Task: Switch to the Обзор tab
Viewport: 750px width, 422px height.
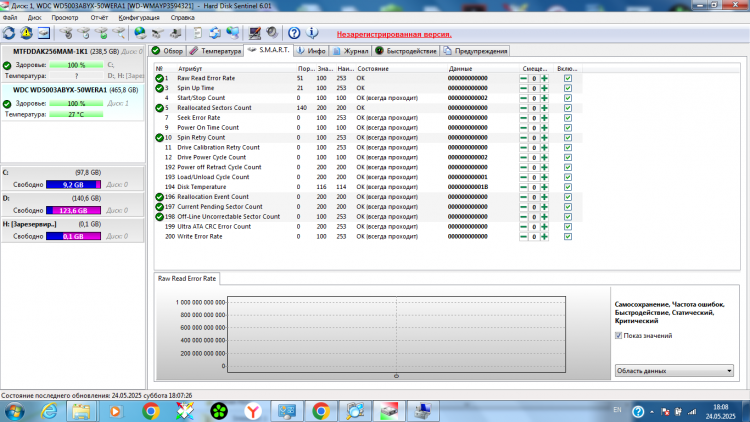Action: tap(167, 51)
